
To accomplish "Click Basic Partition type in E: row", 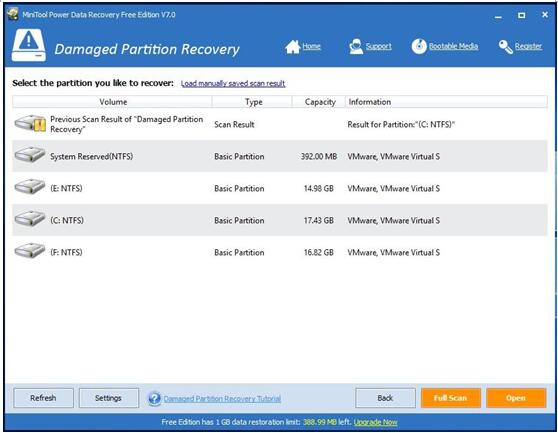I will tap(239, 188).
